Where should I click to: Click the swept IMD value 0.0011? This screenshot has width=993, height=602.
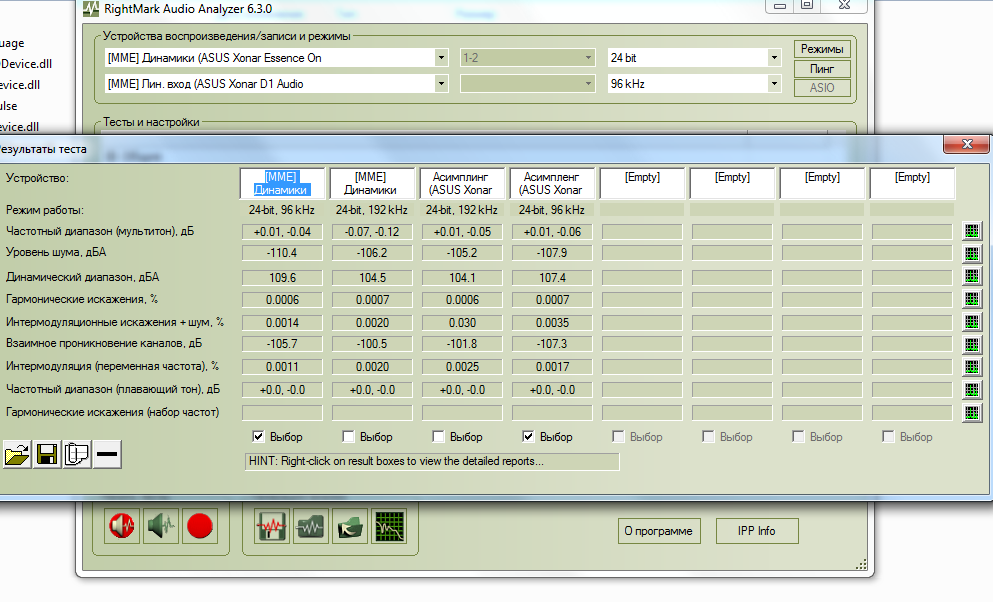point(282,367)
